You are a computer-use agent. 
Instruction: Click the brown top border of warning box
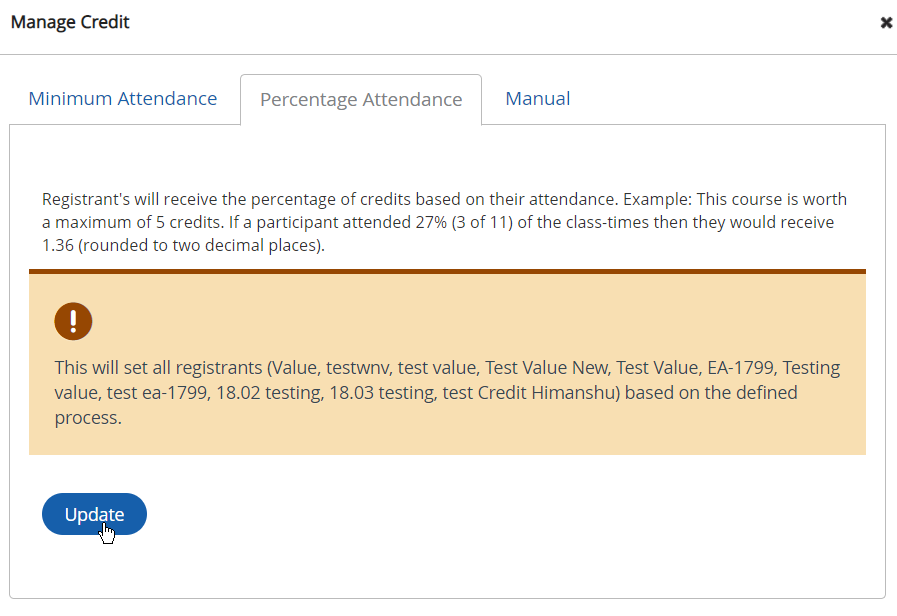point(447,271)
